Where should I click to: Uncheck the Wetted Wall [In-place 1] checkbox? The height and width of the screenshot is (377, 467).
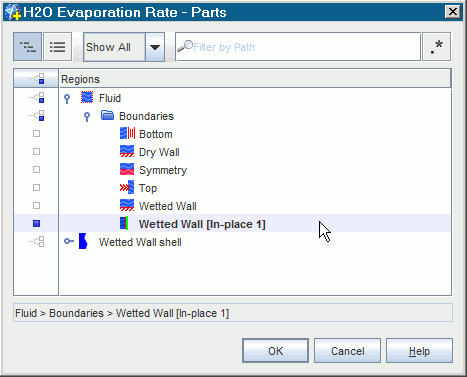pyautogui.click(x=36, y=224)
